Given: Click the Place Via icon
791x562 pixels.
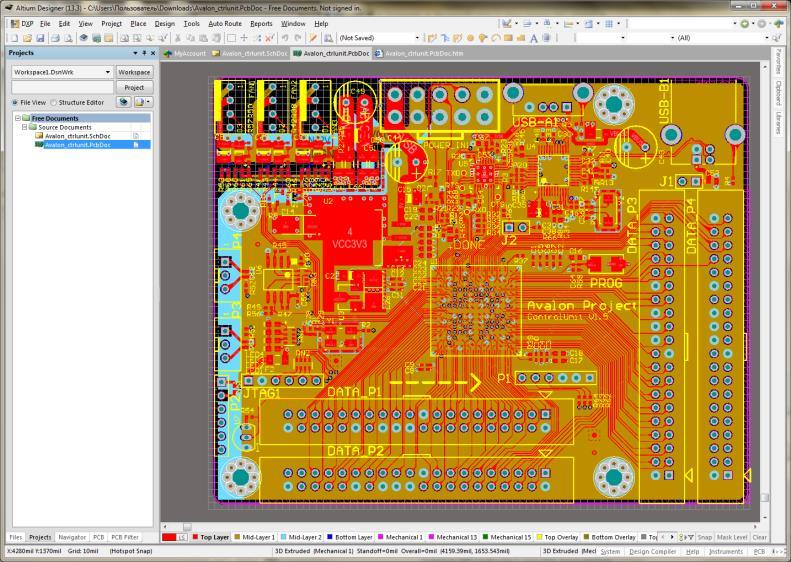Looking at the screenshot, I should coord(483,38).
